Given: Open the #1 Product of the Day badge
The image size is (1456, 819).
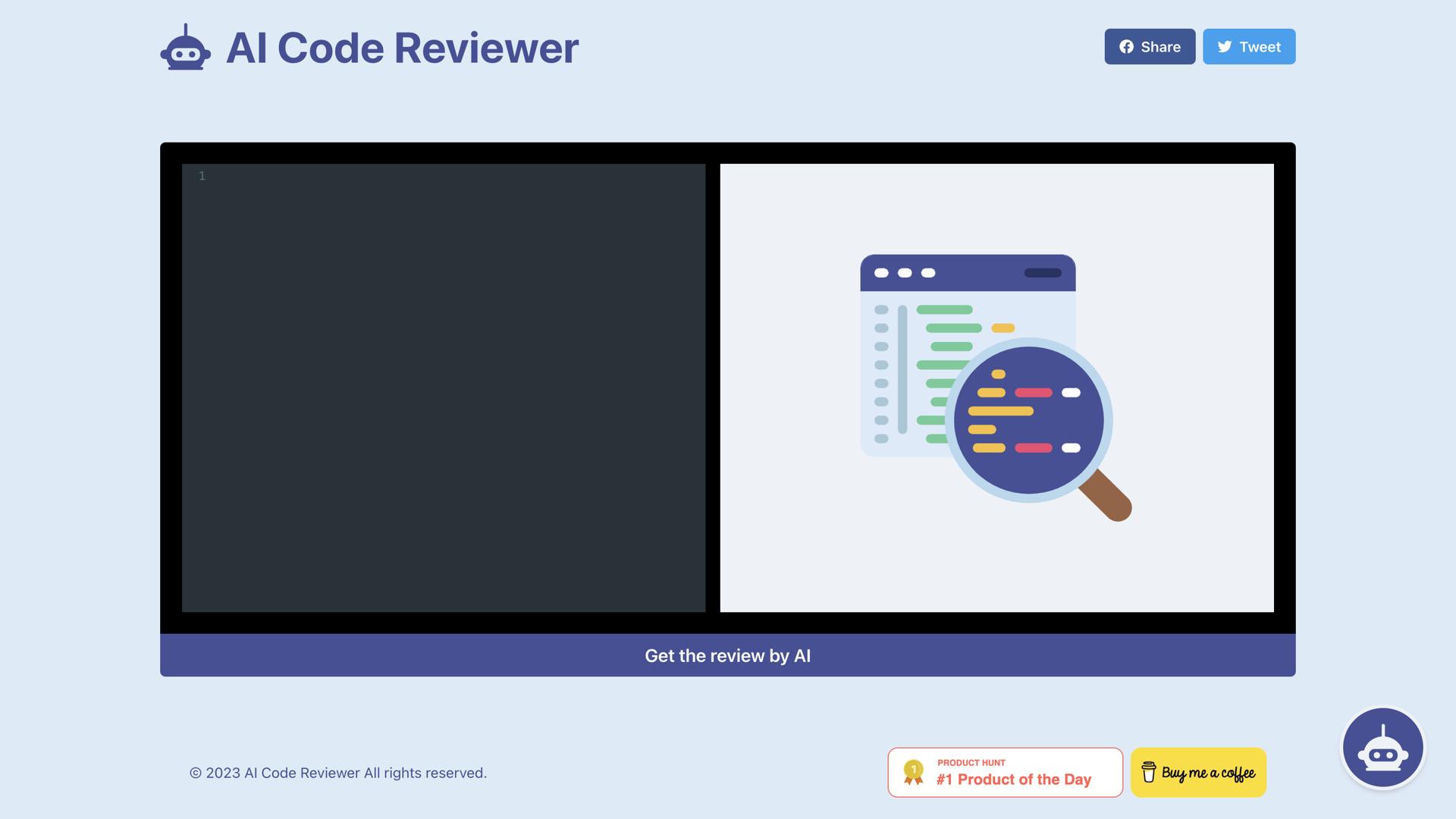Looking at the screenshot, I should tap(1005, 773).
